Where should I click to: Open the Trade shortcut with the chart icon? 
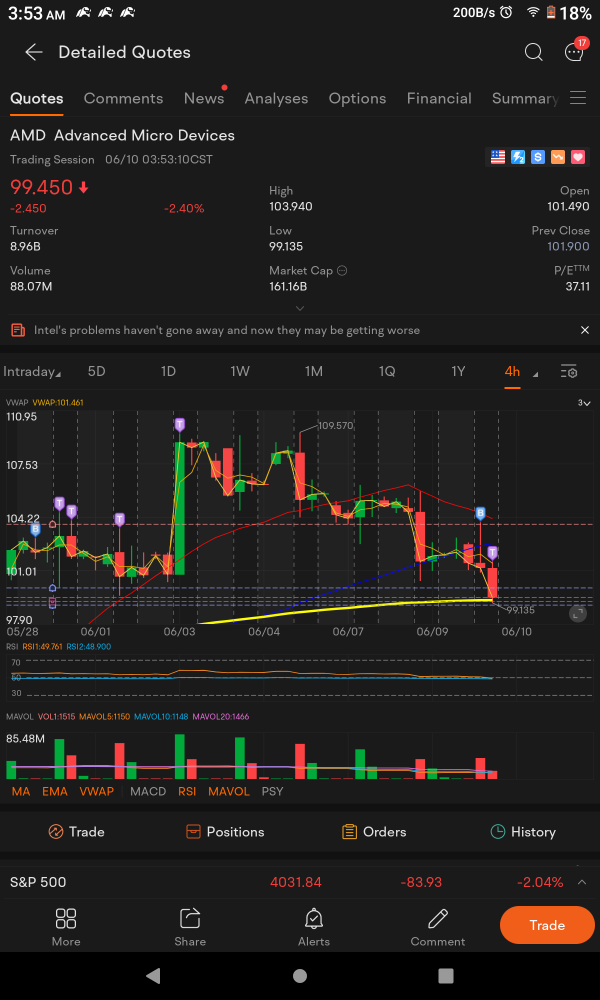(x=76, y=832)
